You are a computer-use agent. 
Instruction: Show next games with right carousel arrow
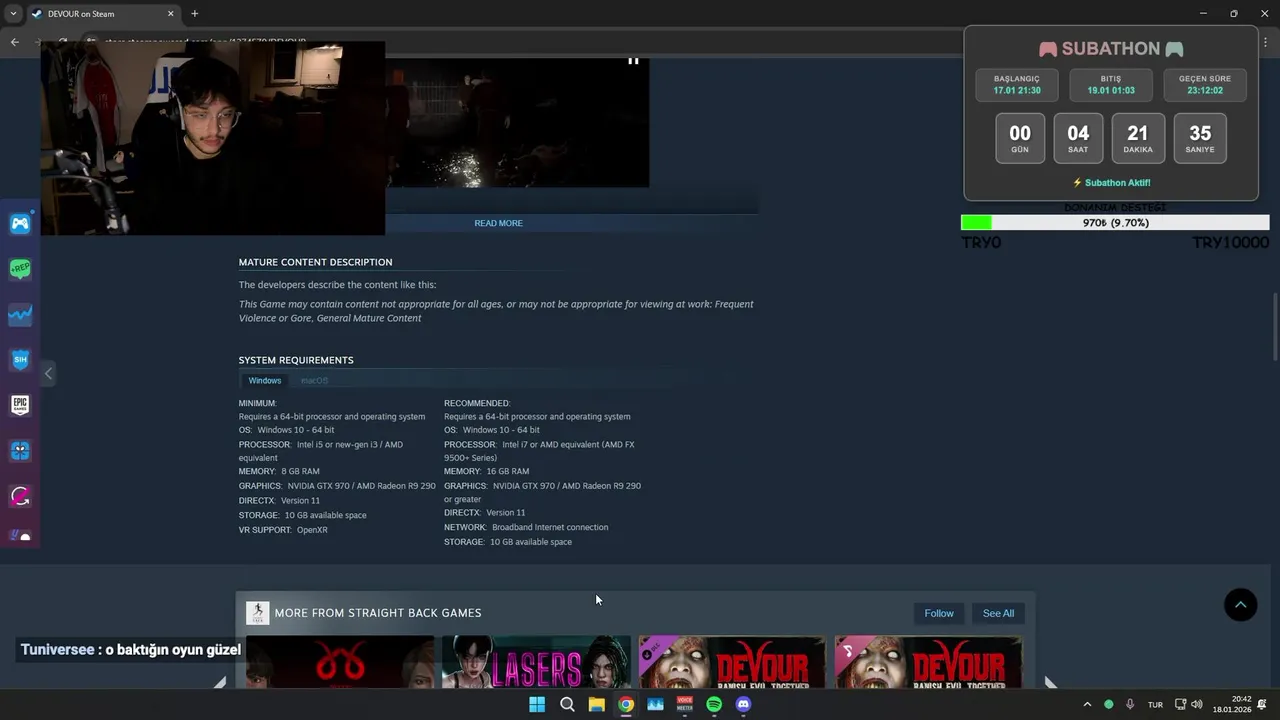pos(1050,682)
